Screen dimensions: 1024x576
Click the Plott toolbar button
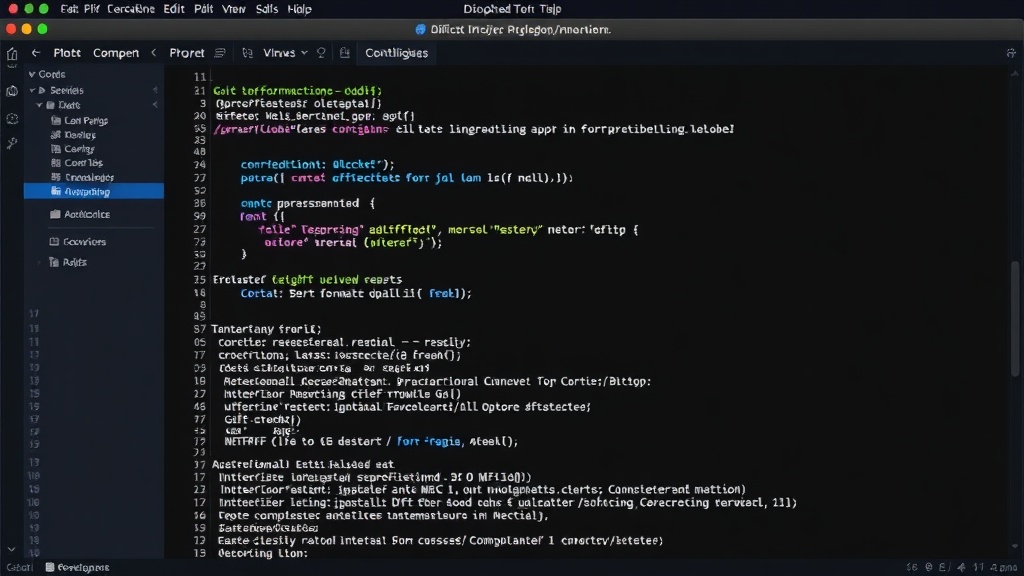tap(67, 53)
